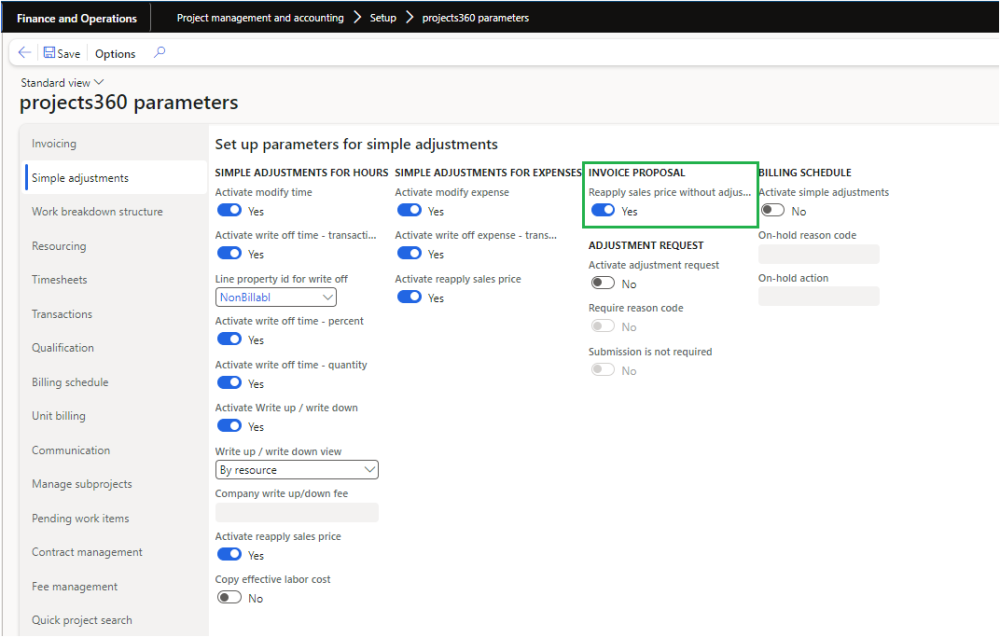Switch to Work breakdown structure tab

click(x=97, y=212)
